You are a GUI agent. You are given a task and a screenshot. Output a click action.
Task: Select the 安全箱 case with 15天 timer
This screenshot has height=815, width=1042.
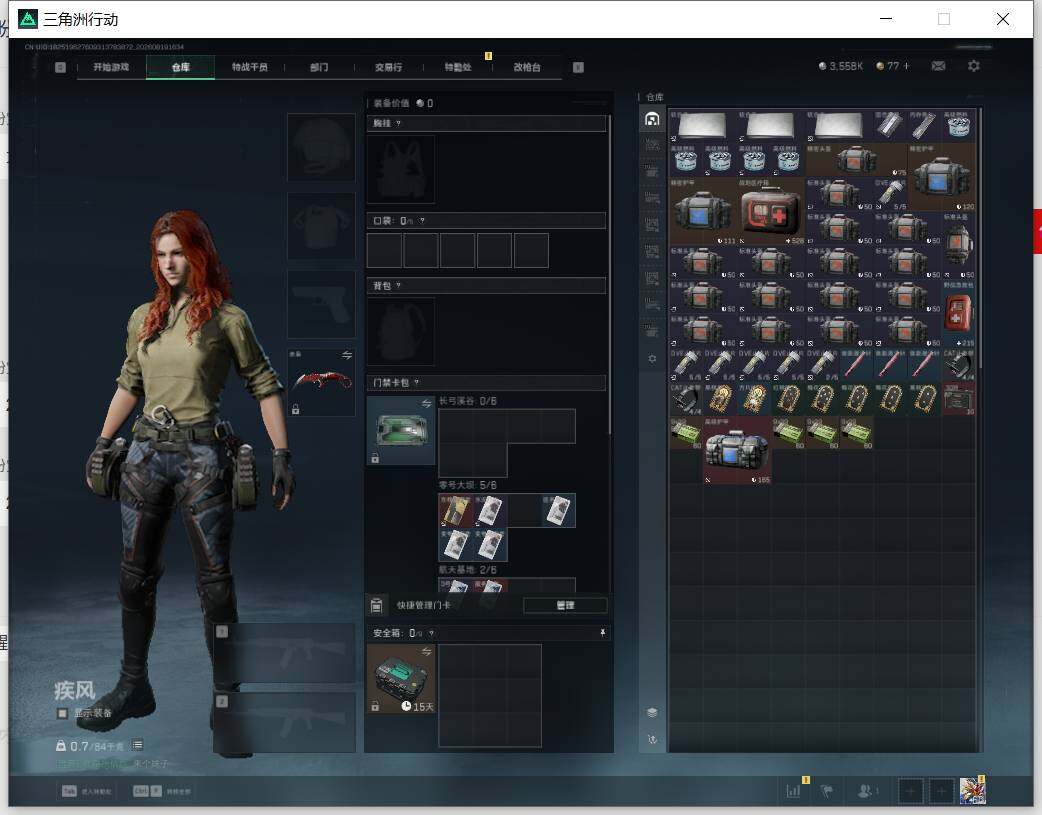(401, 679)
